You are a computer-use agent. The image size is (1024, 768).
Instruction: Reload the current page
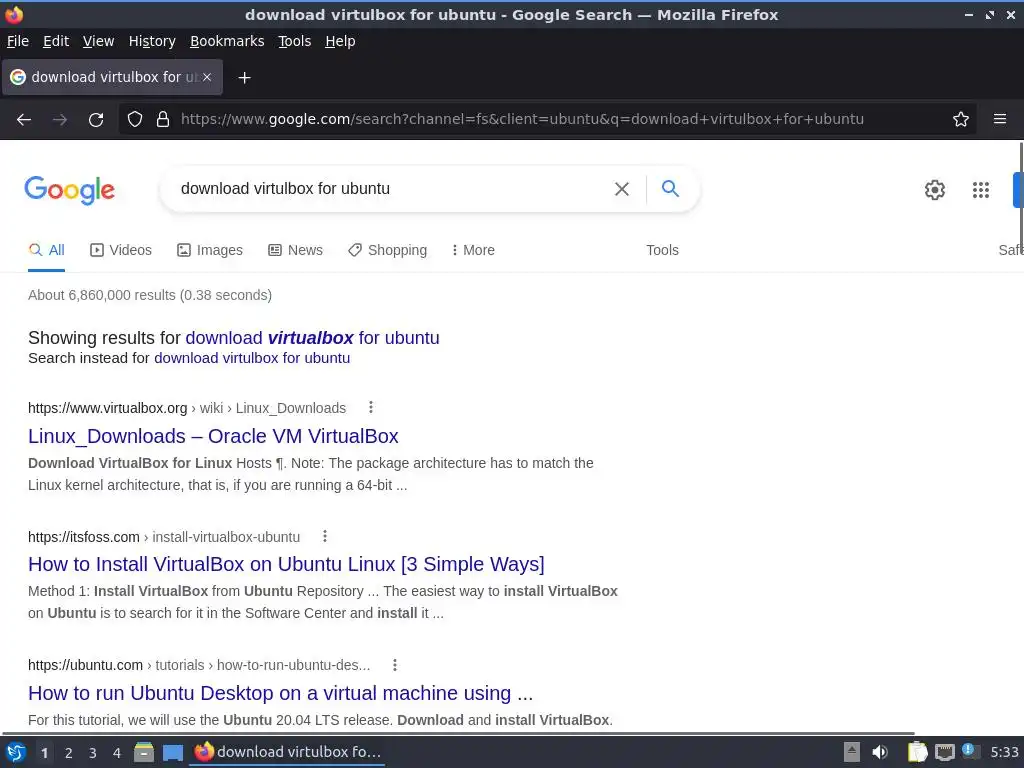96,120
